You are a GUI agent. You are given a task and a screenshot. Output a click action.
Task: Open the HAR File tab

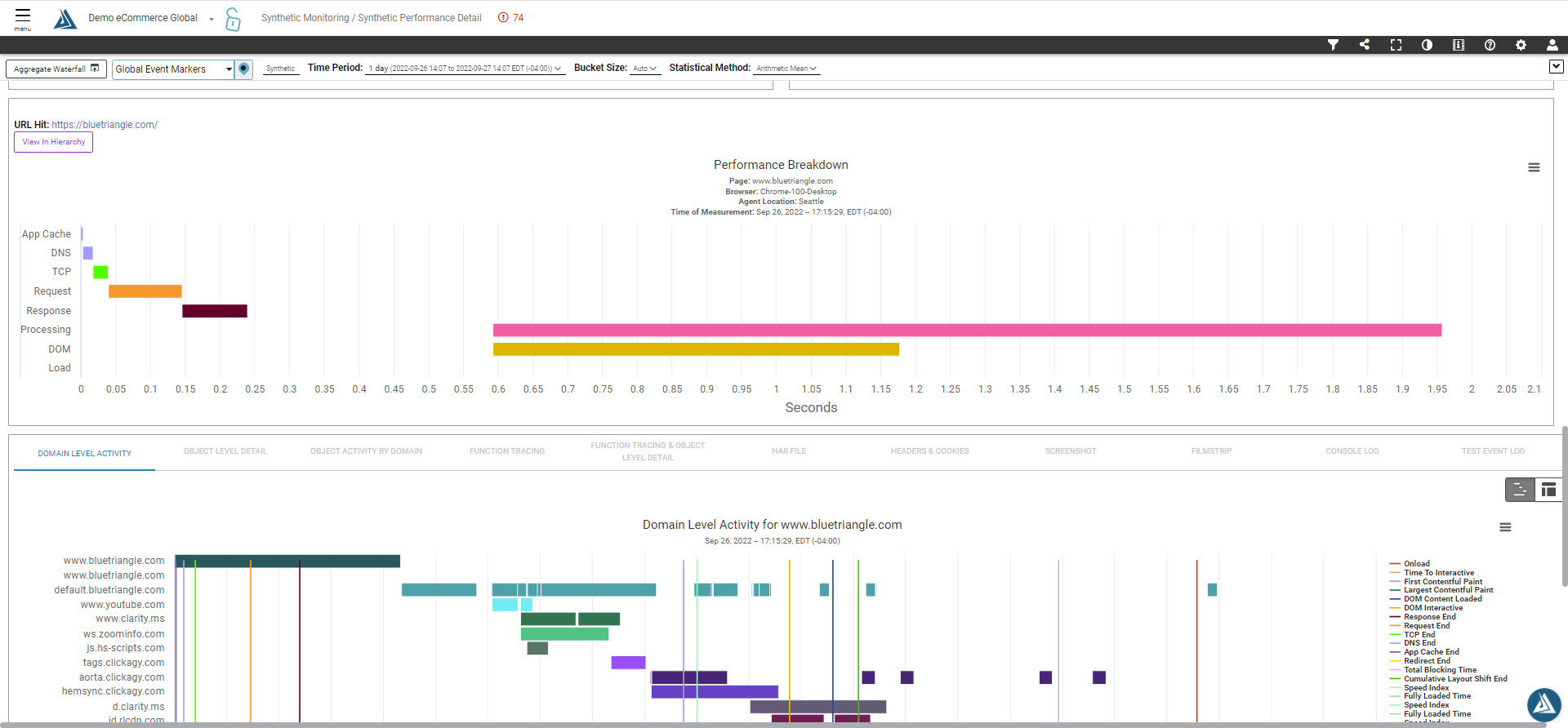click(x=789, y=451)
